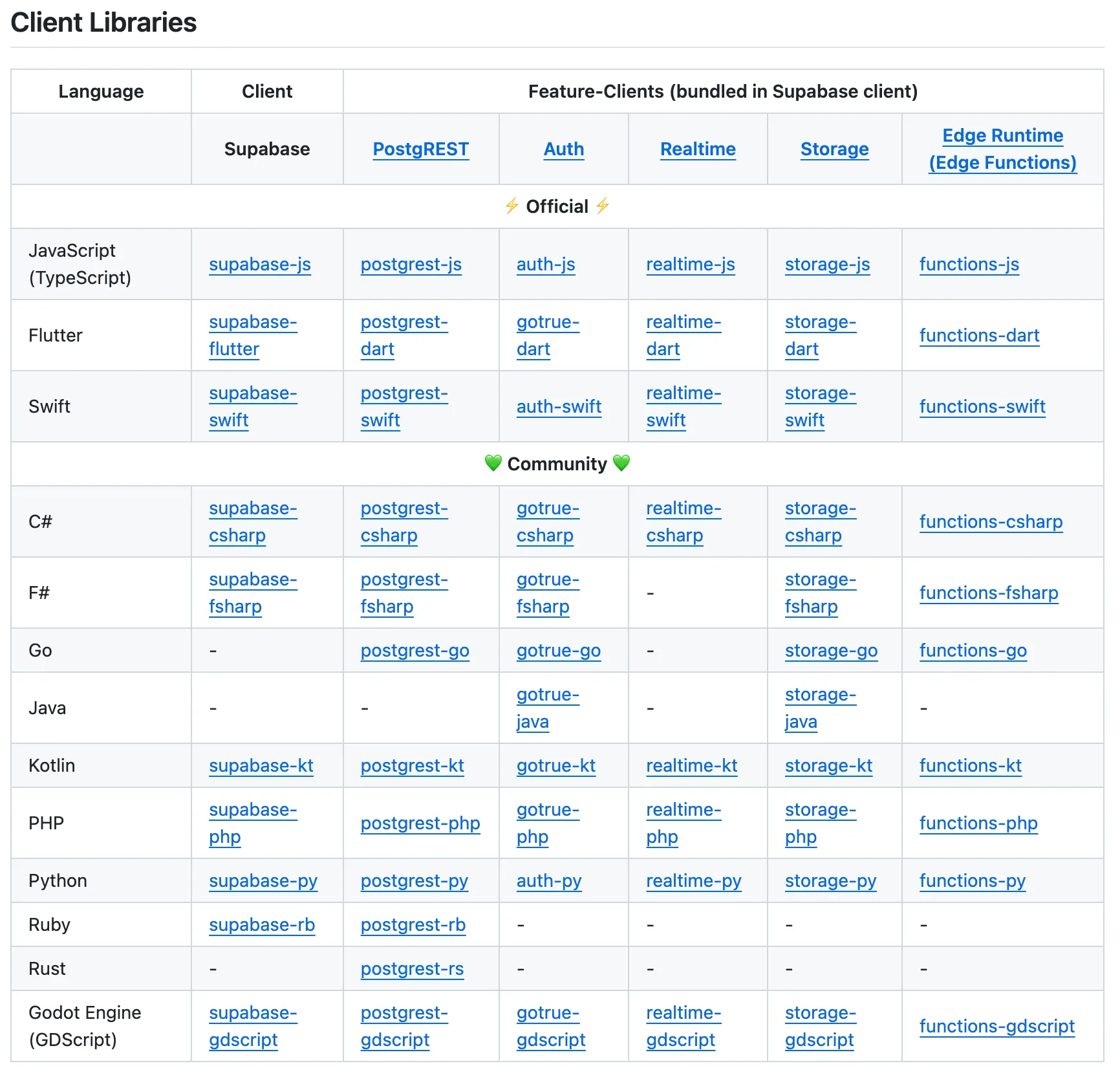1120x1079 pixels.
Task: Open the Edge Runtime (Edge Functions) link
Action: 1002,149
